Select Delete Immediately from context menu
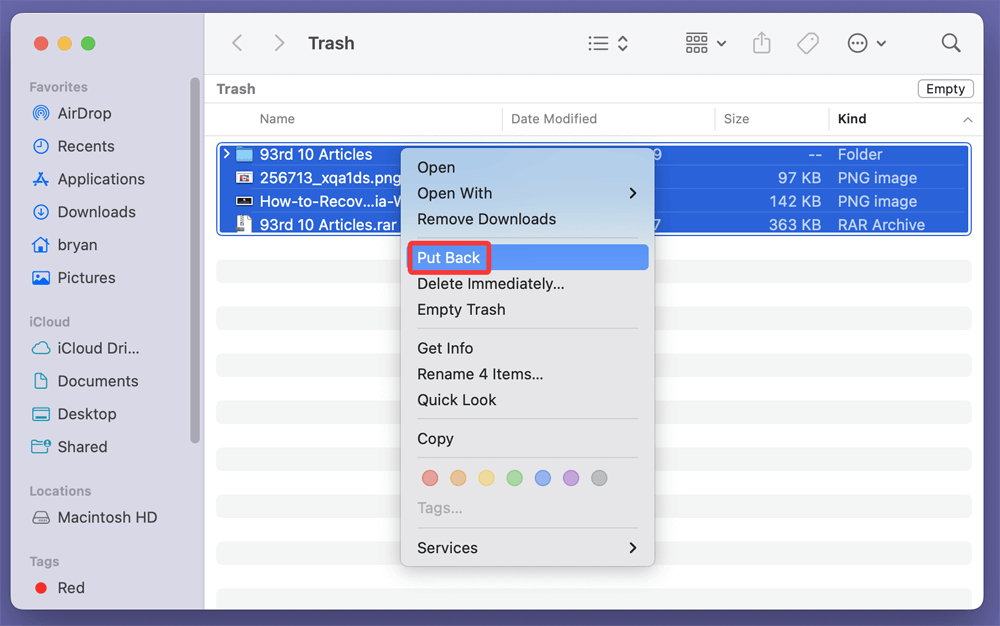 point(490,284)
